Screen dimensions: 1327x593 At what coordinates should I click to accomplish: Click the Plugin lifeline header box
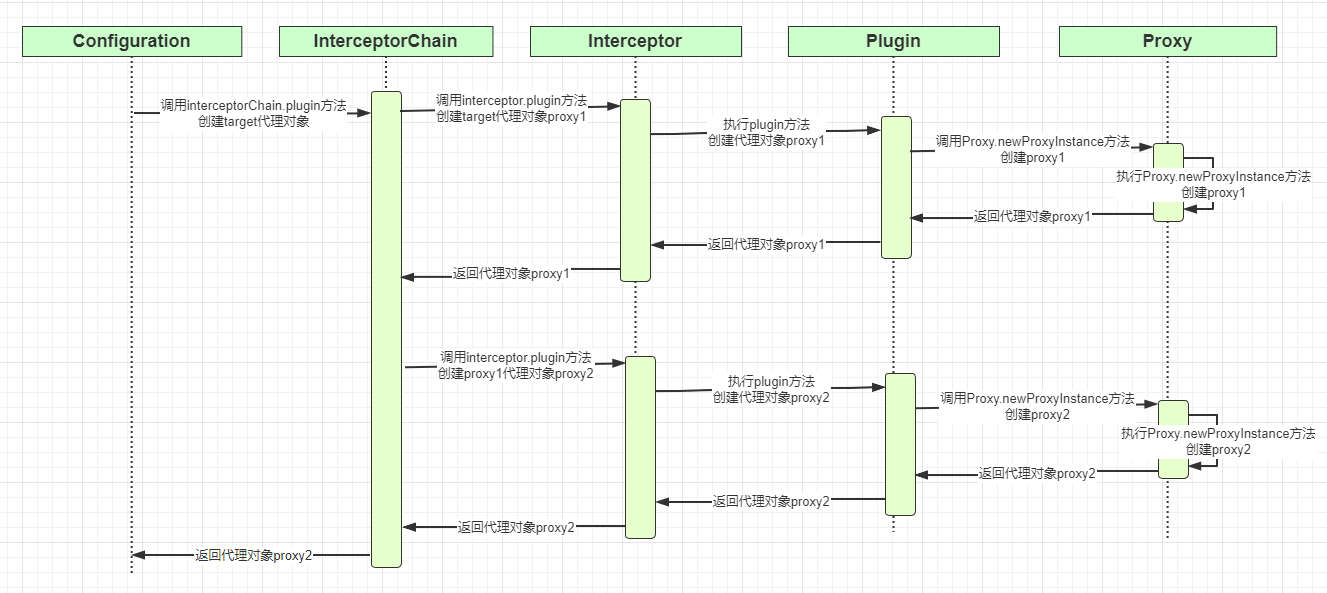pos(893,41)
